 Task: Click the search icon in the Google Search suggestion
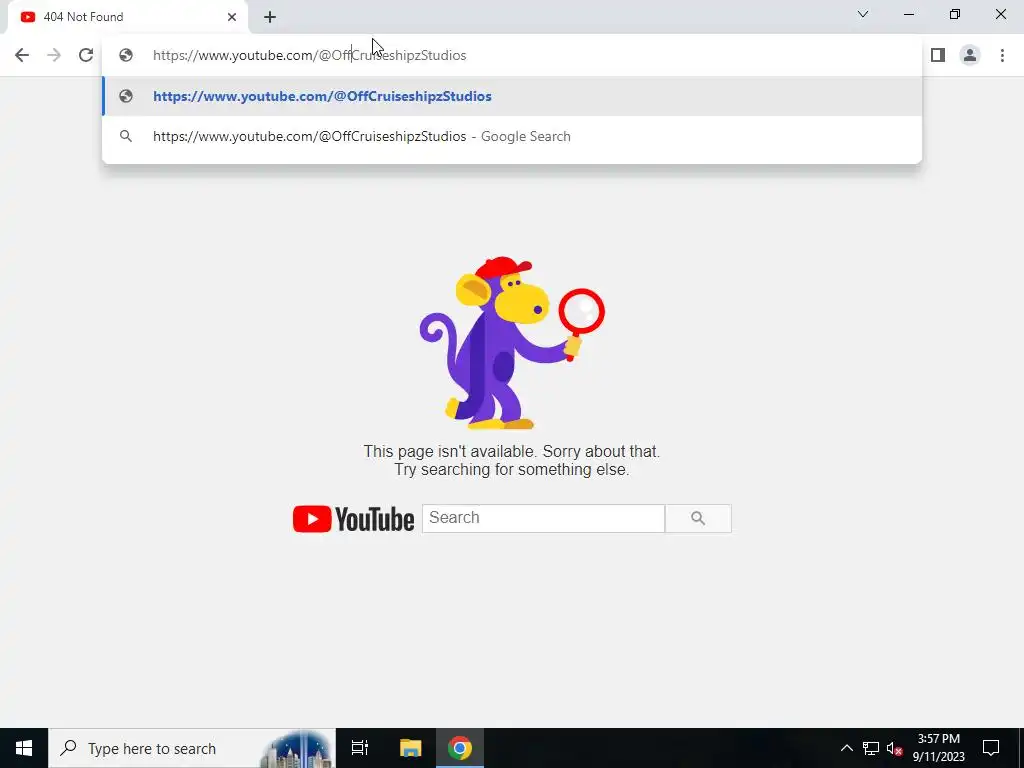126,136
